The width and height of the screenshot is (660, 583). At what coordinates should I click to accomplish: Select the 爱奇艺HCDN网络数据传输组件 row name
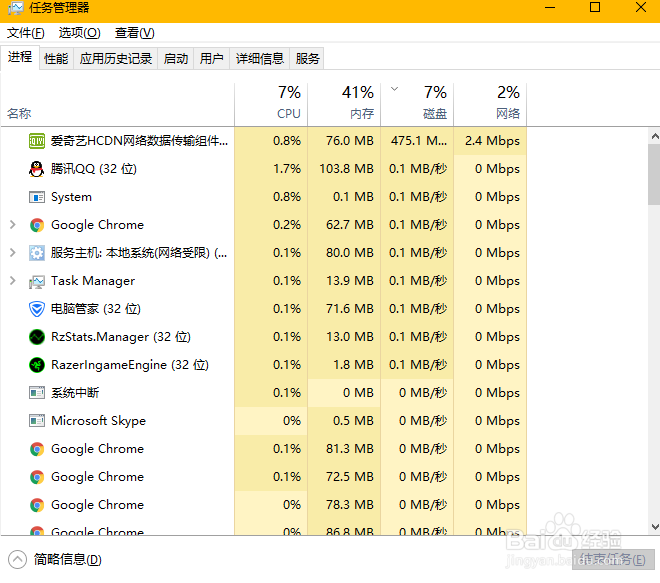click(139, 141)
